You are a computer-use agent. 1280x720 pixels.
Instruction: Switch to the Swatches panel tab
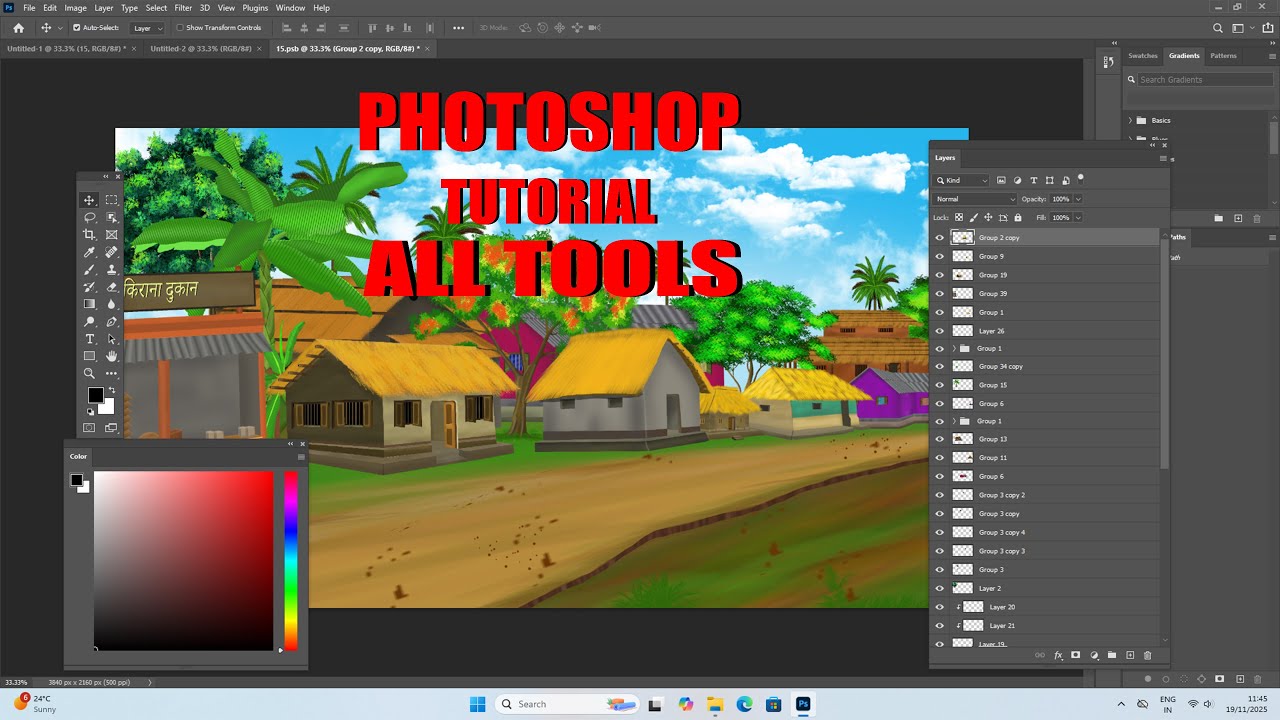pos(1143,56)
